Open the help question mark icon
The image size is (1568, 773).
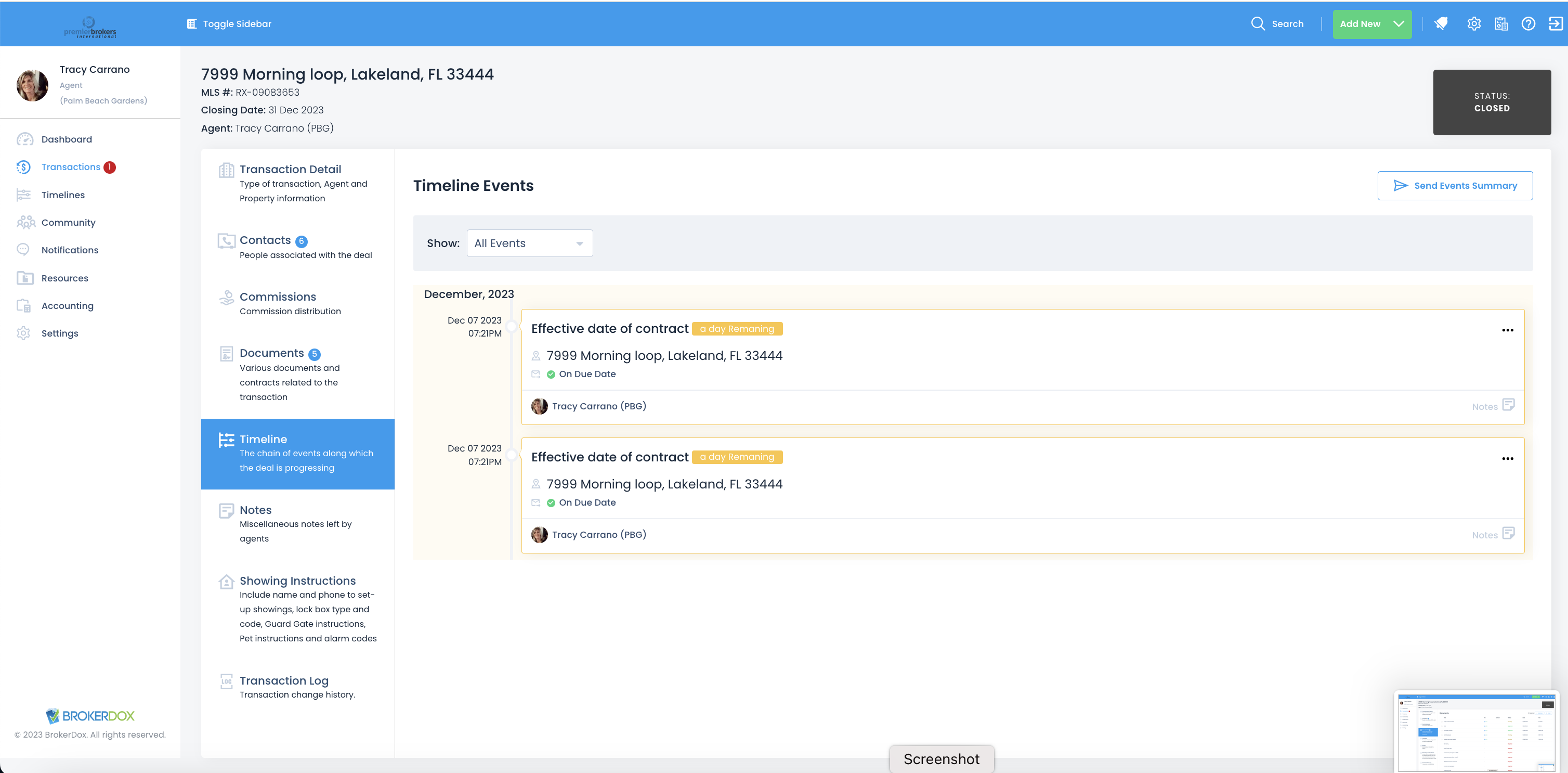(x=1528, y=24)
